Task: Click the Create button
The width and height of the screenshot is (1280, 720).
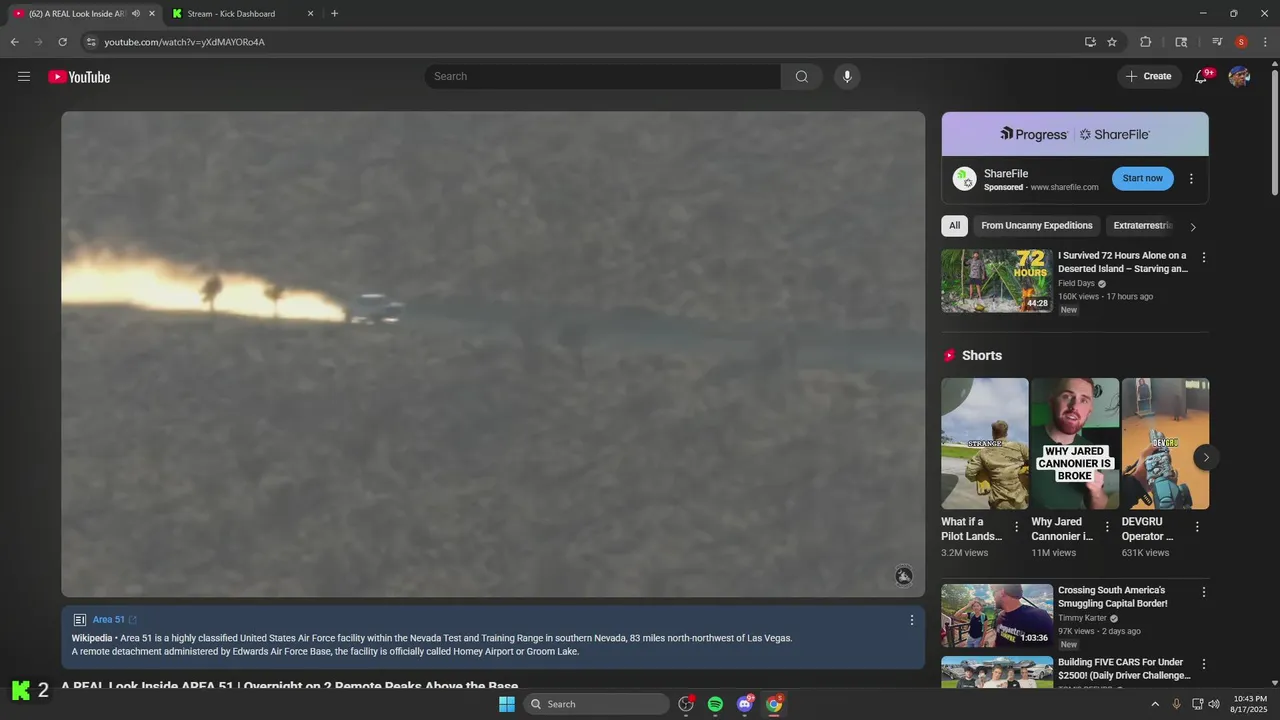Action: pos(1149,76)
